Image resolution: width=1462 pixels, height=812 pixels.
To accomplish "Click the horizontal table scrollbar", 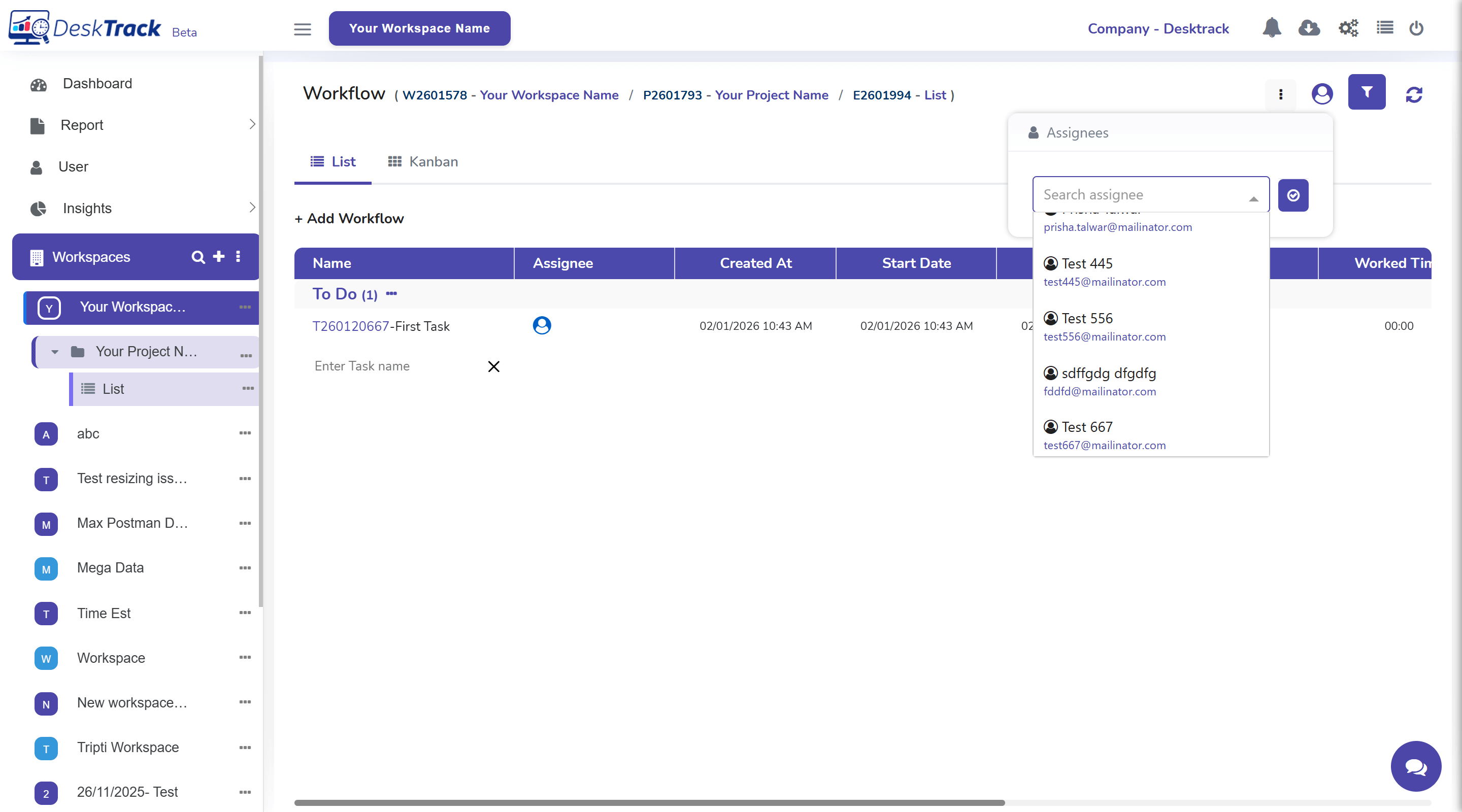I will point(649,802).
